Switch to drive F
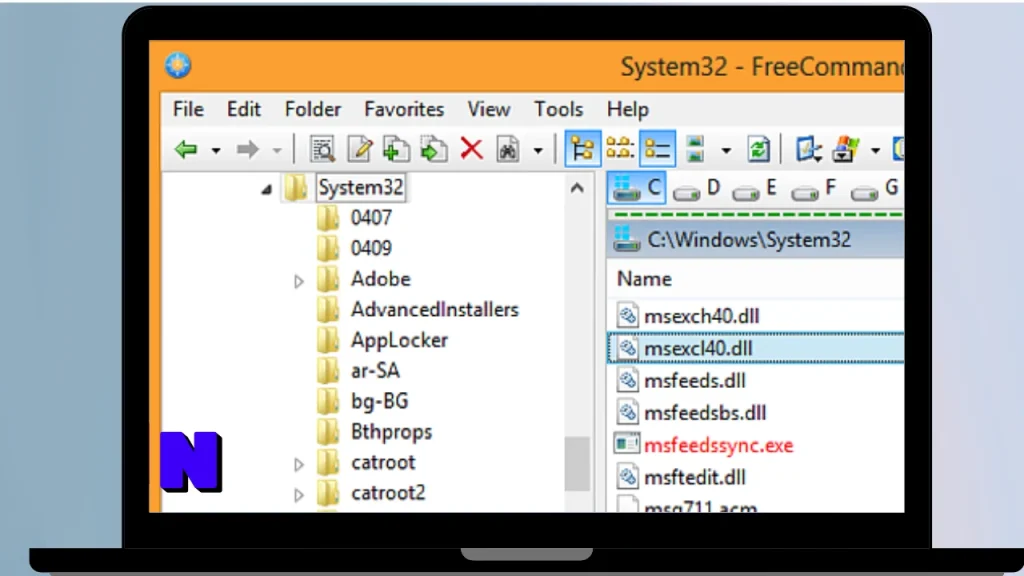 pyautogui.click(x=814, y=189)
